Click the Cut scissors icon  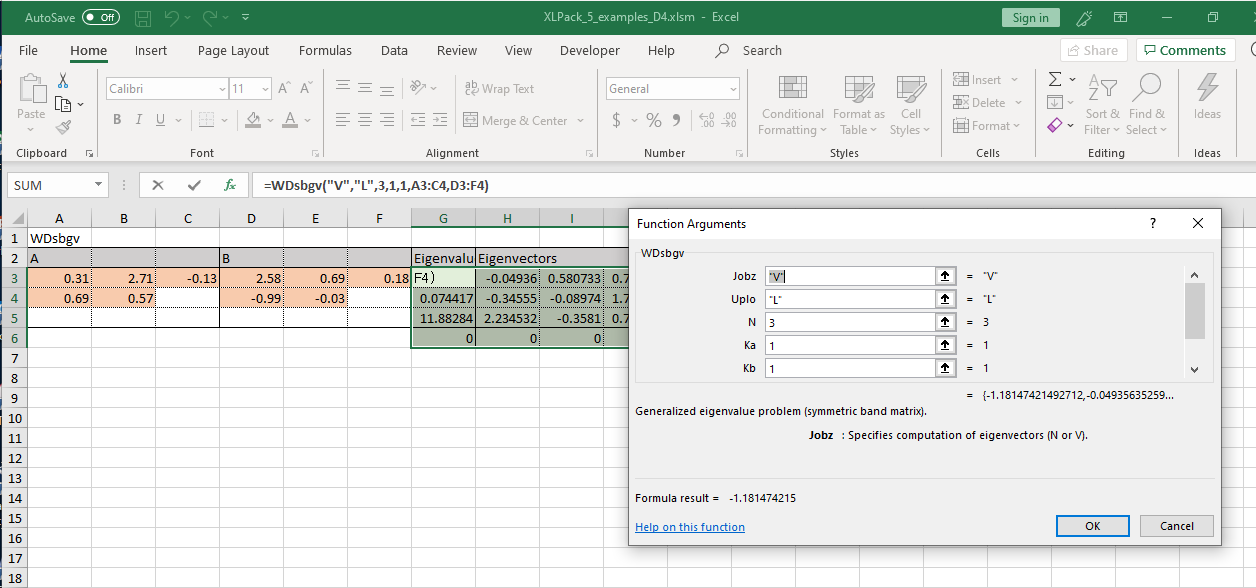click(x=63, y=81)
